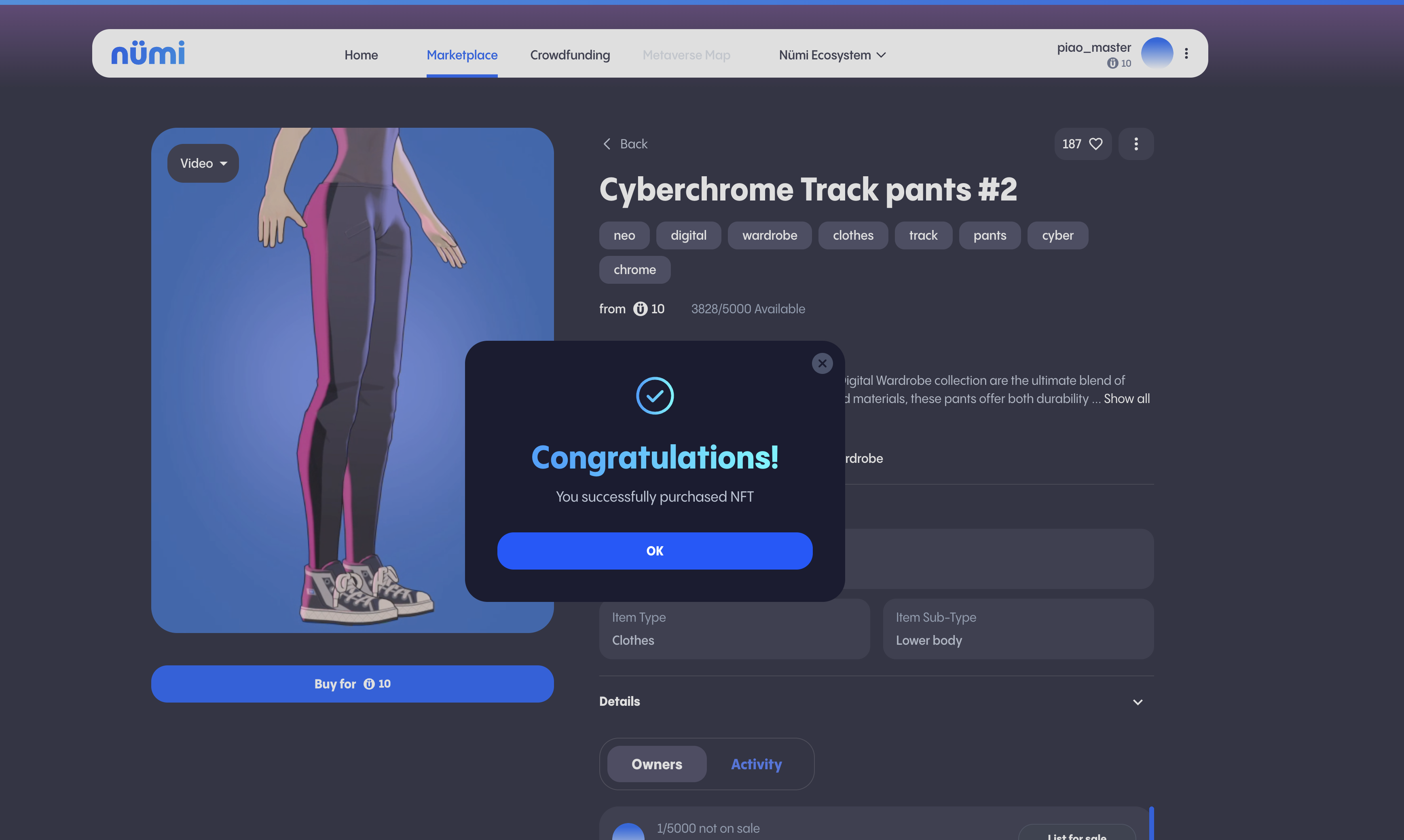Go back with the Back arrow
Screen dimensions: 1404x840
607,144
